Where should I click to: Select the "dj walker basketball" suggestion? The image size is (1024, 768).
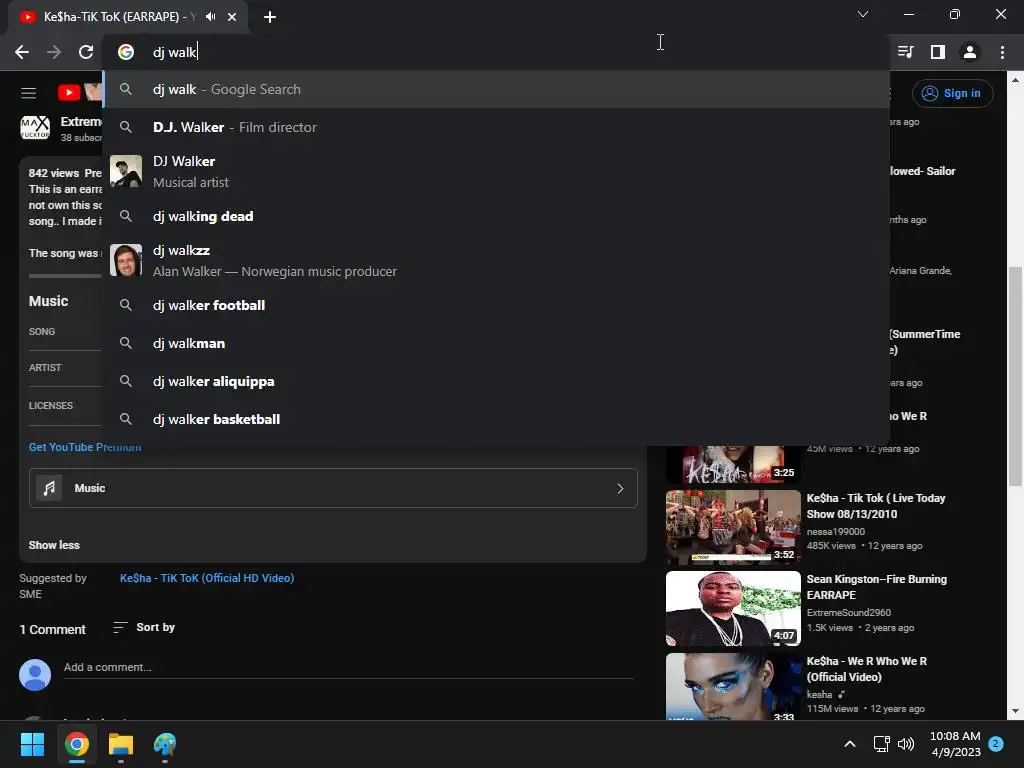click(496, 419)
